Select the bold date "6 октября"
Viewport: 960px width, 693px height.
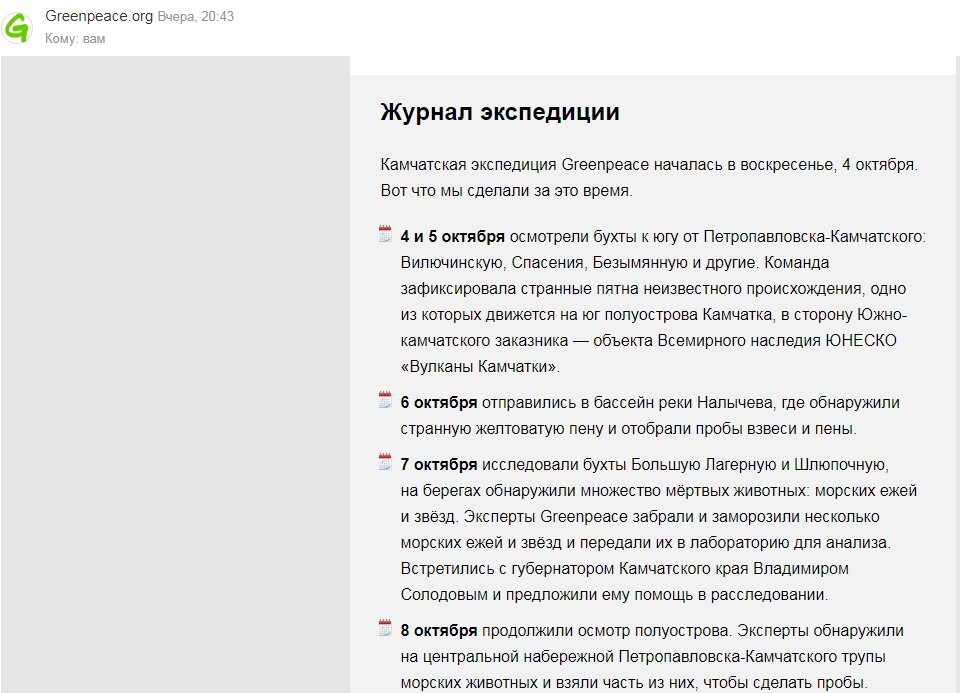438,403
